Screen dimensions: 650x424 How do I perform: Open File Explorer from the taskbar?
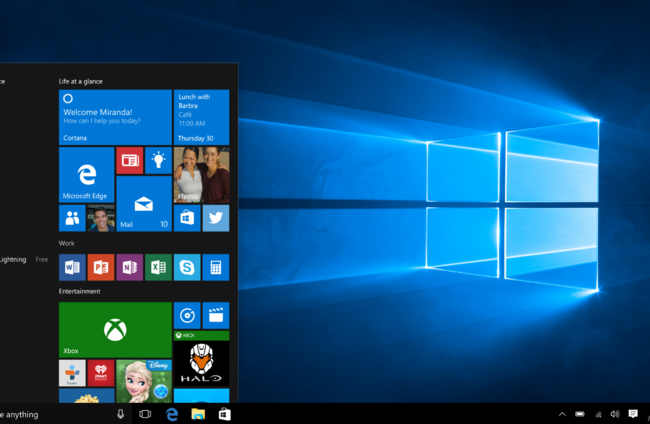(198, 414)
